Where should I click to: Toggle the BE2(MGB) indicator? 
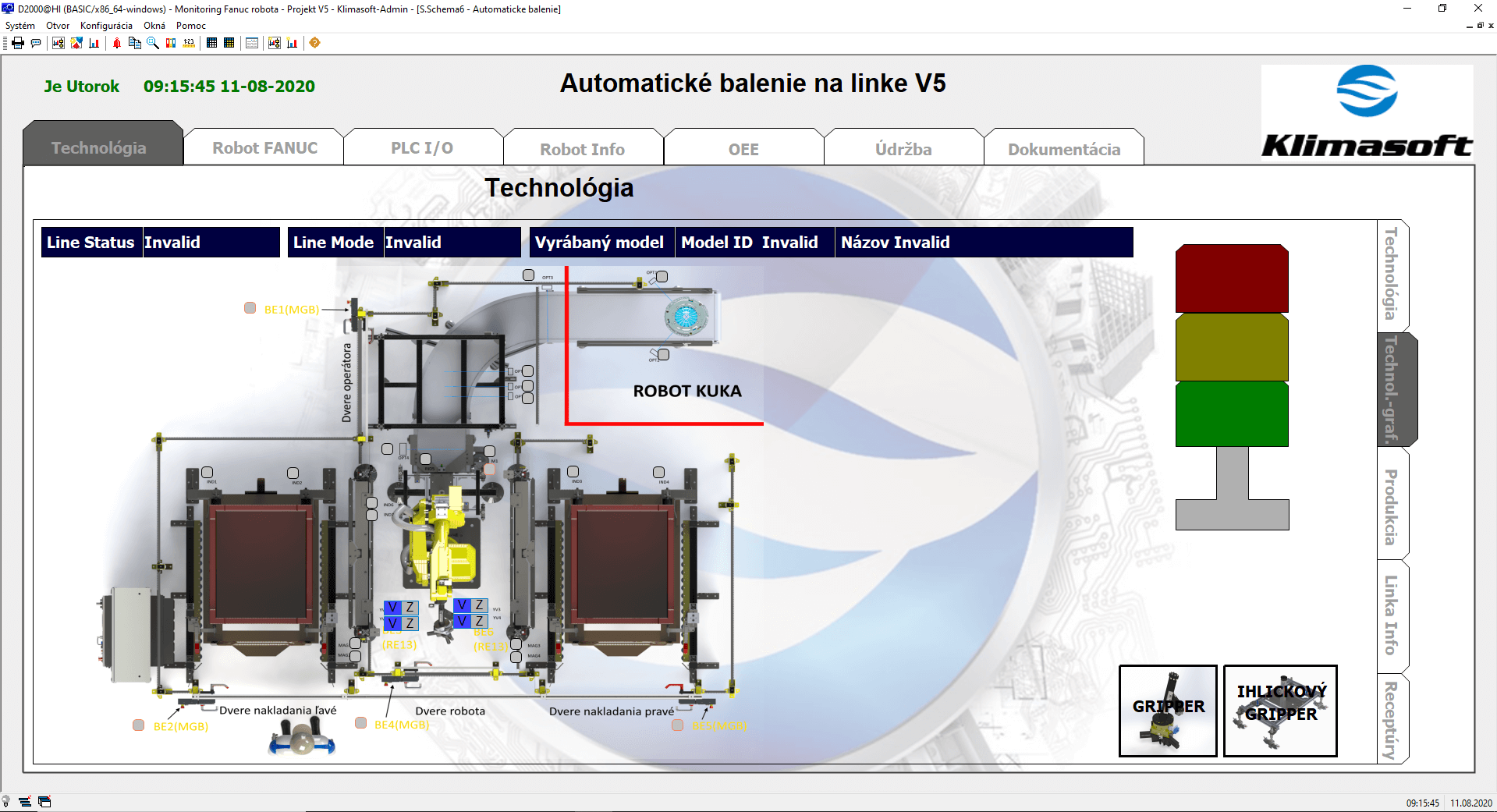point(137,725)
